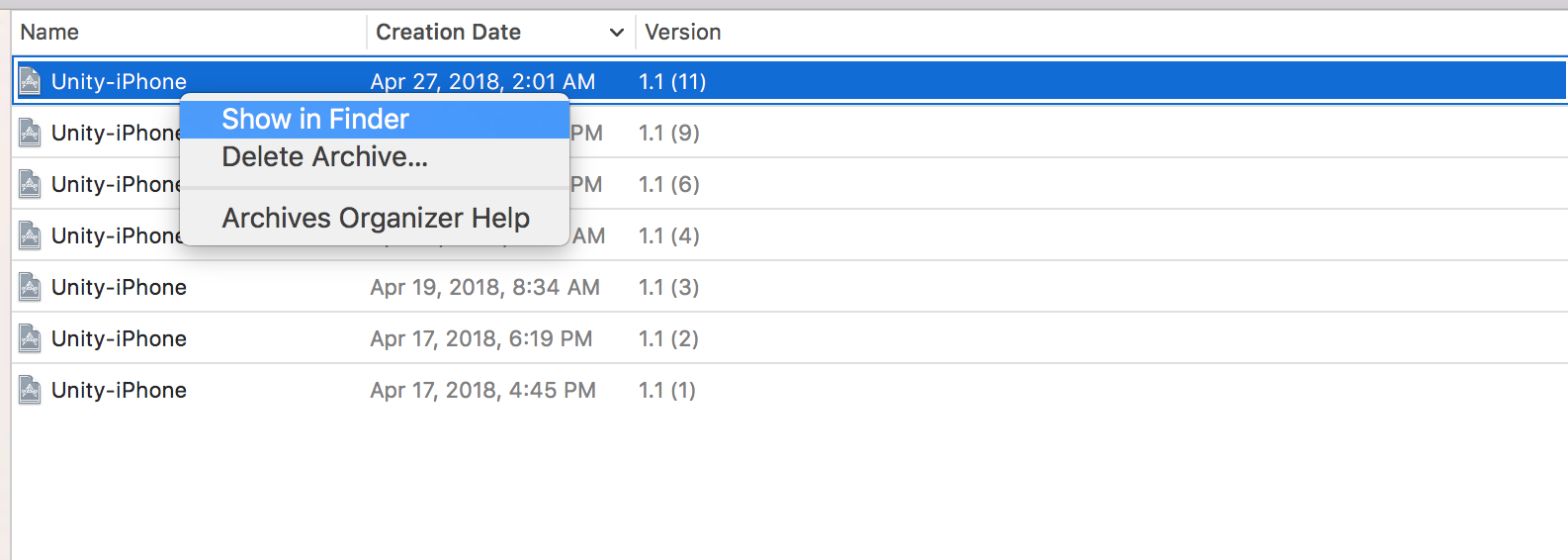Click archive icon for version 1.1 (11)
This screenshot has height=560, width=1568.
pyautogui.click(x=31, y=81)
